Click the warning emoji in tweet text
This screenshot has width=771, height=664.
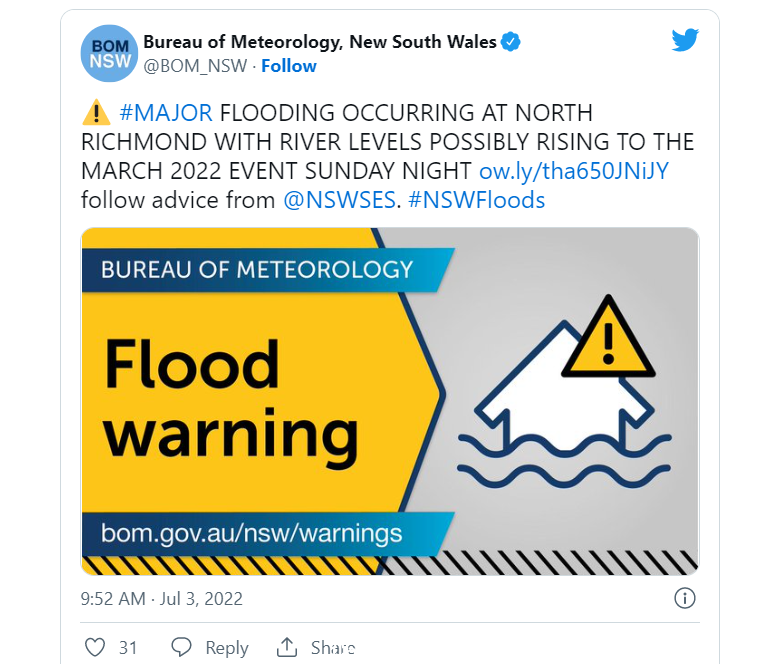[96, 113]
